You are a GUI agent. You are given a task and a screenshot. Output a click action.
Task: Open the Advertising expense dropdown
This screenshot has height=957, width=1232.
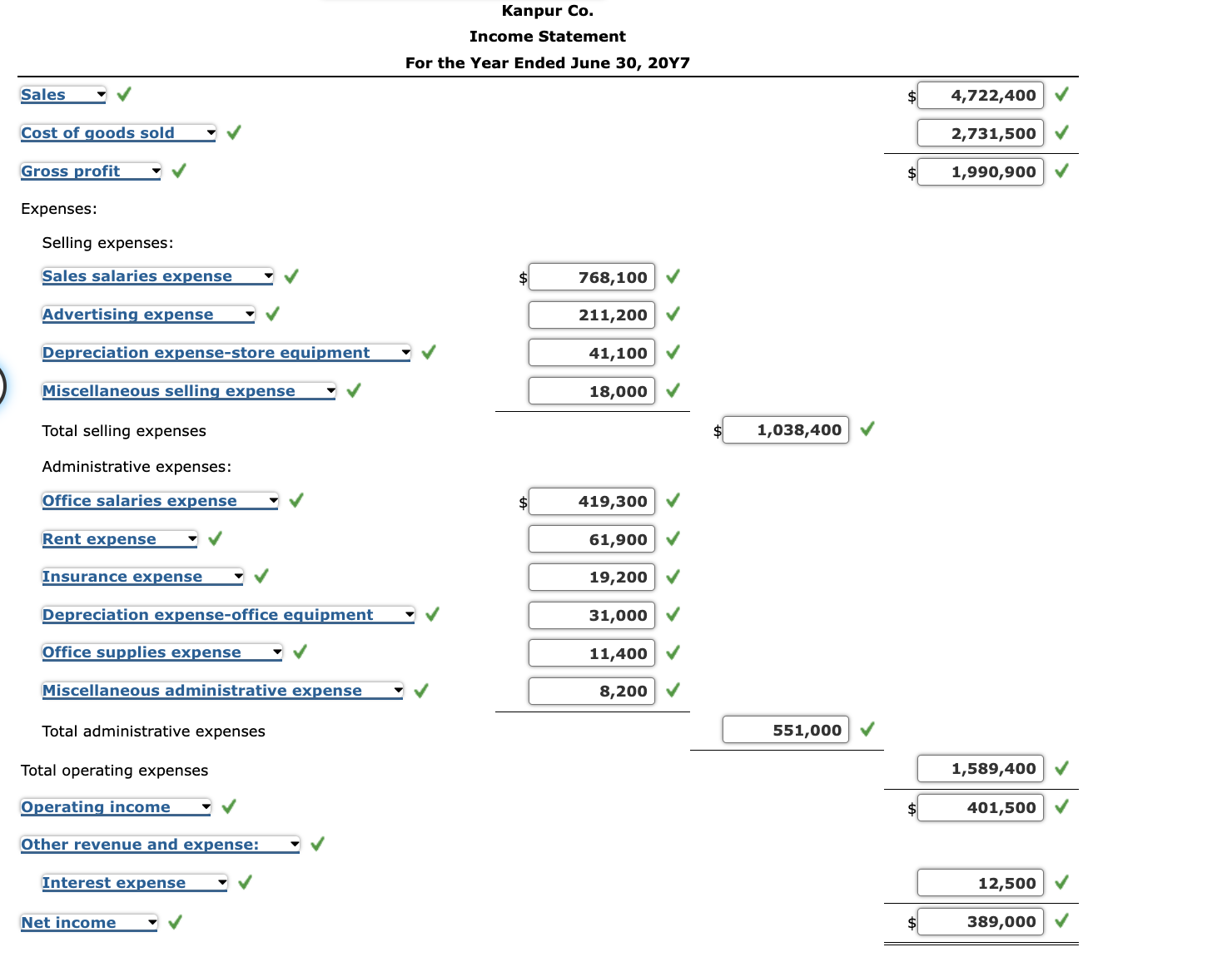[x=148, y=315]
